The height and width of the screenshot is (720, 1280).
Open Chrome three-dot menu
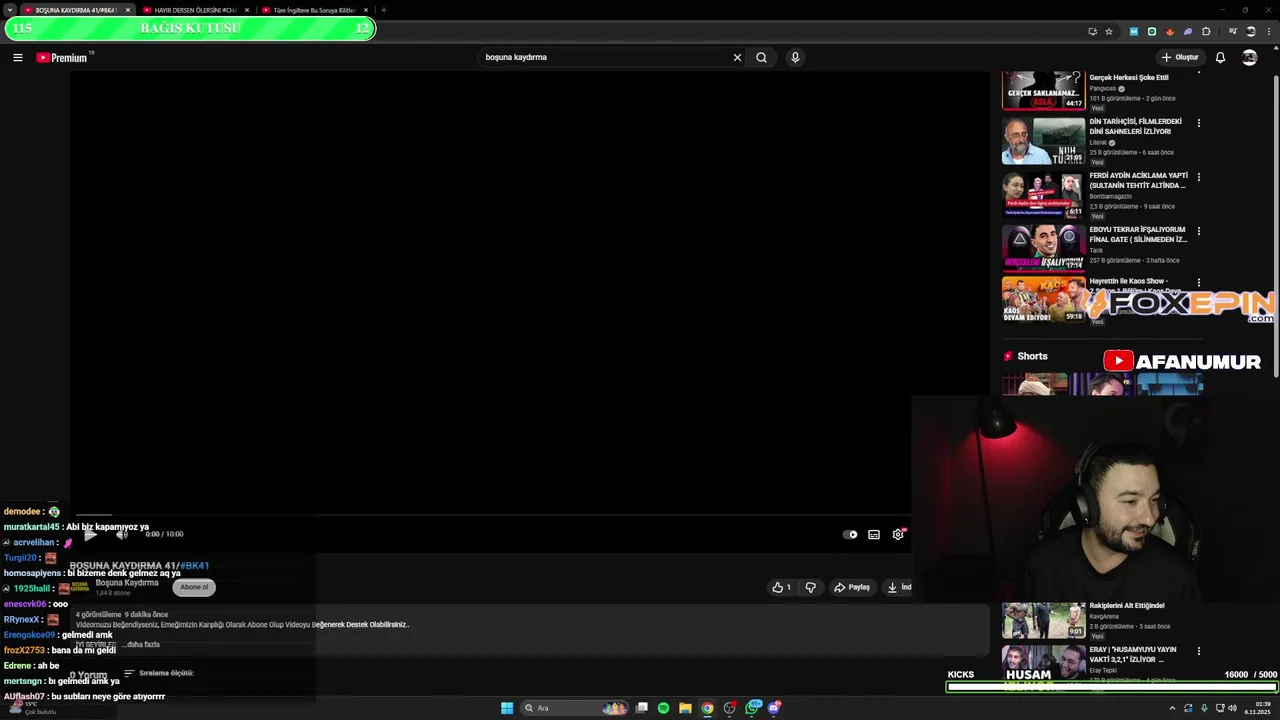click(x=1269, y=31)
